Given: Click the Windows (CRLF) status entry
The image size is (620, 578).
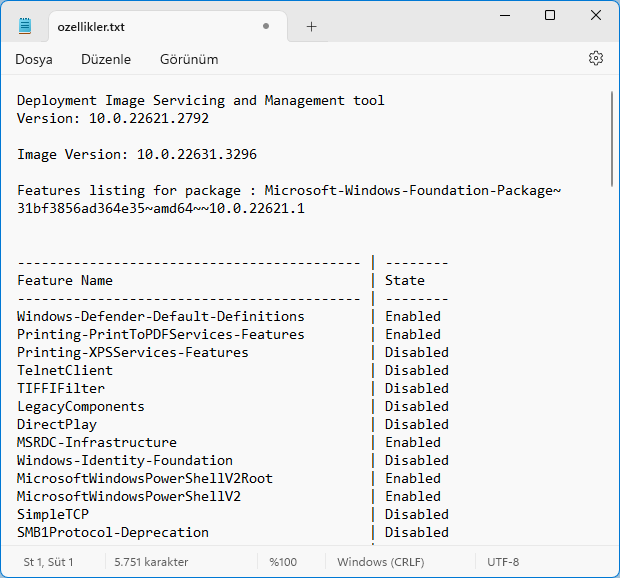Looking at the screenshot, I should pyautogui.click(x=380, y=562).
